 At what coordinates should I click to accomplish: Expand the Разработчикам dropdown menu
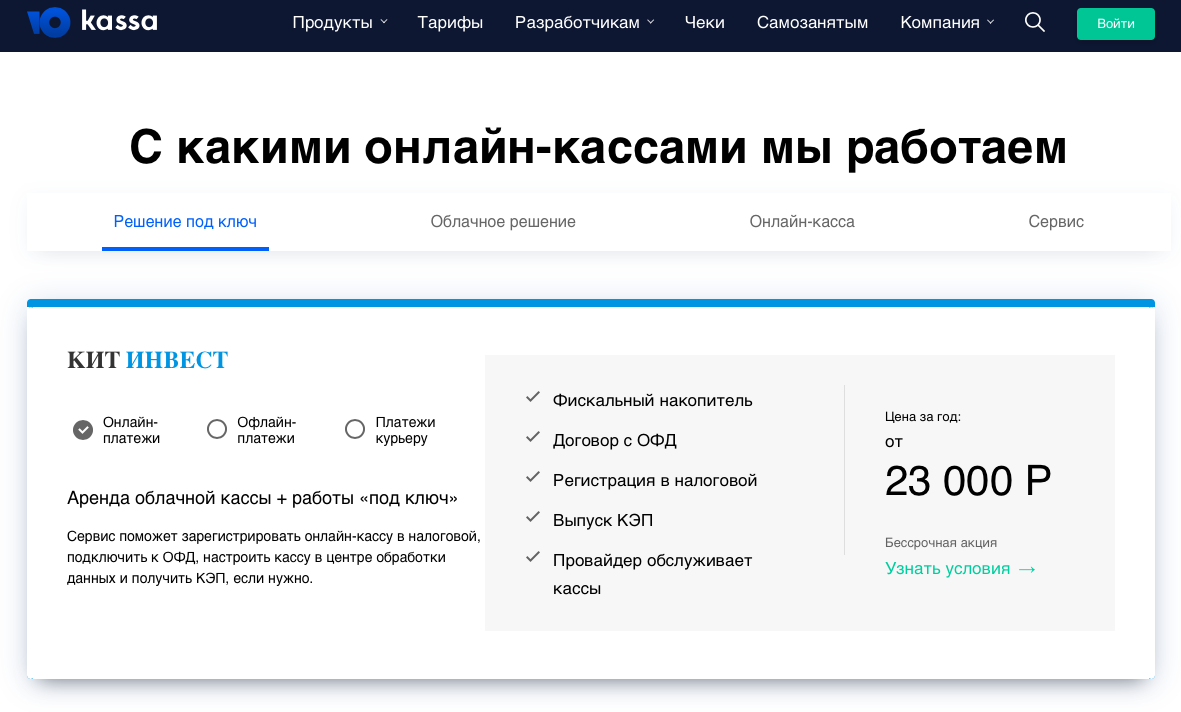584,22
